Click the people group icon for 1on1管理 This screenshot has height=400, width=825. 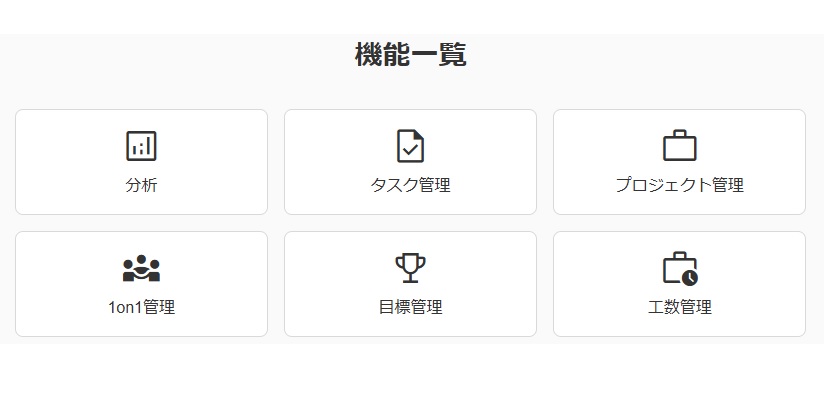[141, 268]
